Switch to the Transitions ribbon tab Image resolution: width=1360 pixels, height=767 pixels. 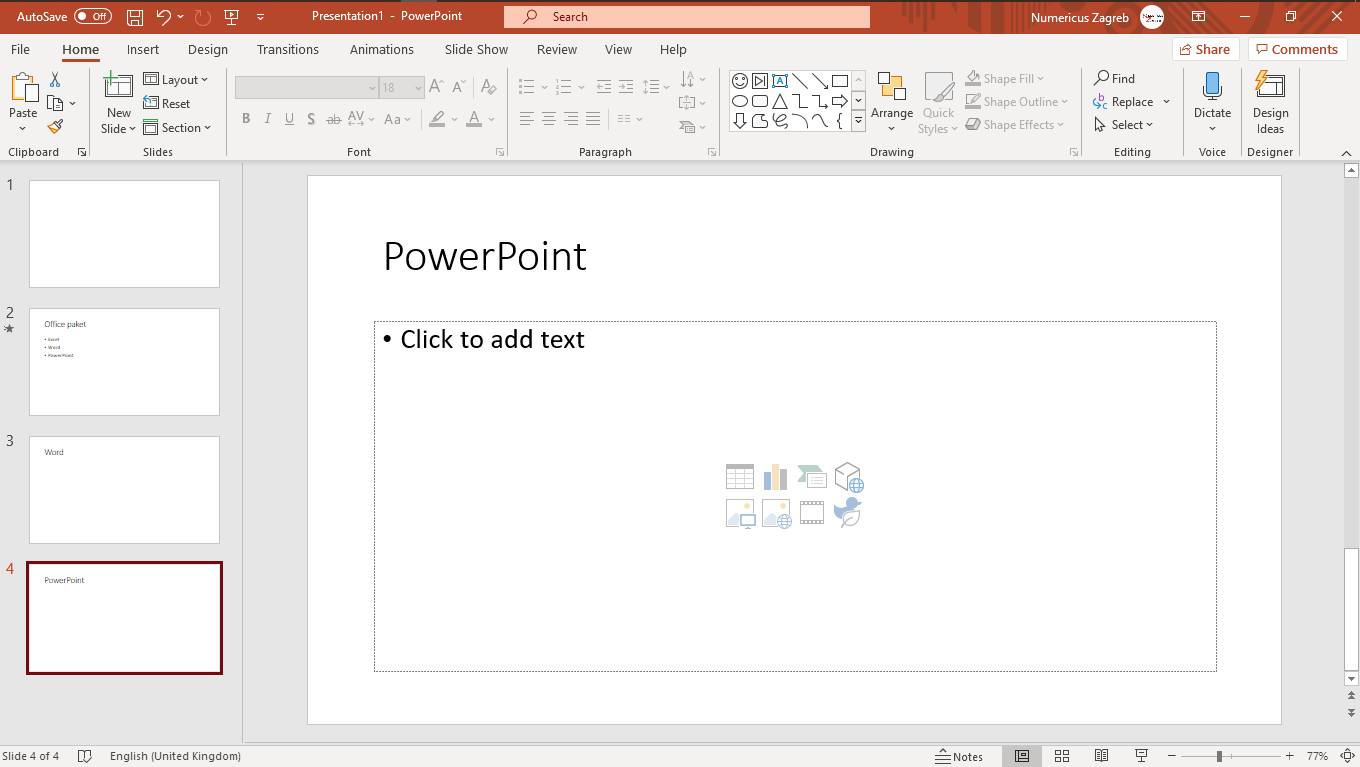point(287,49)
